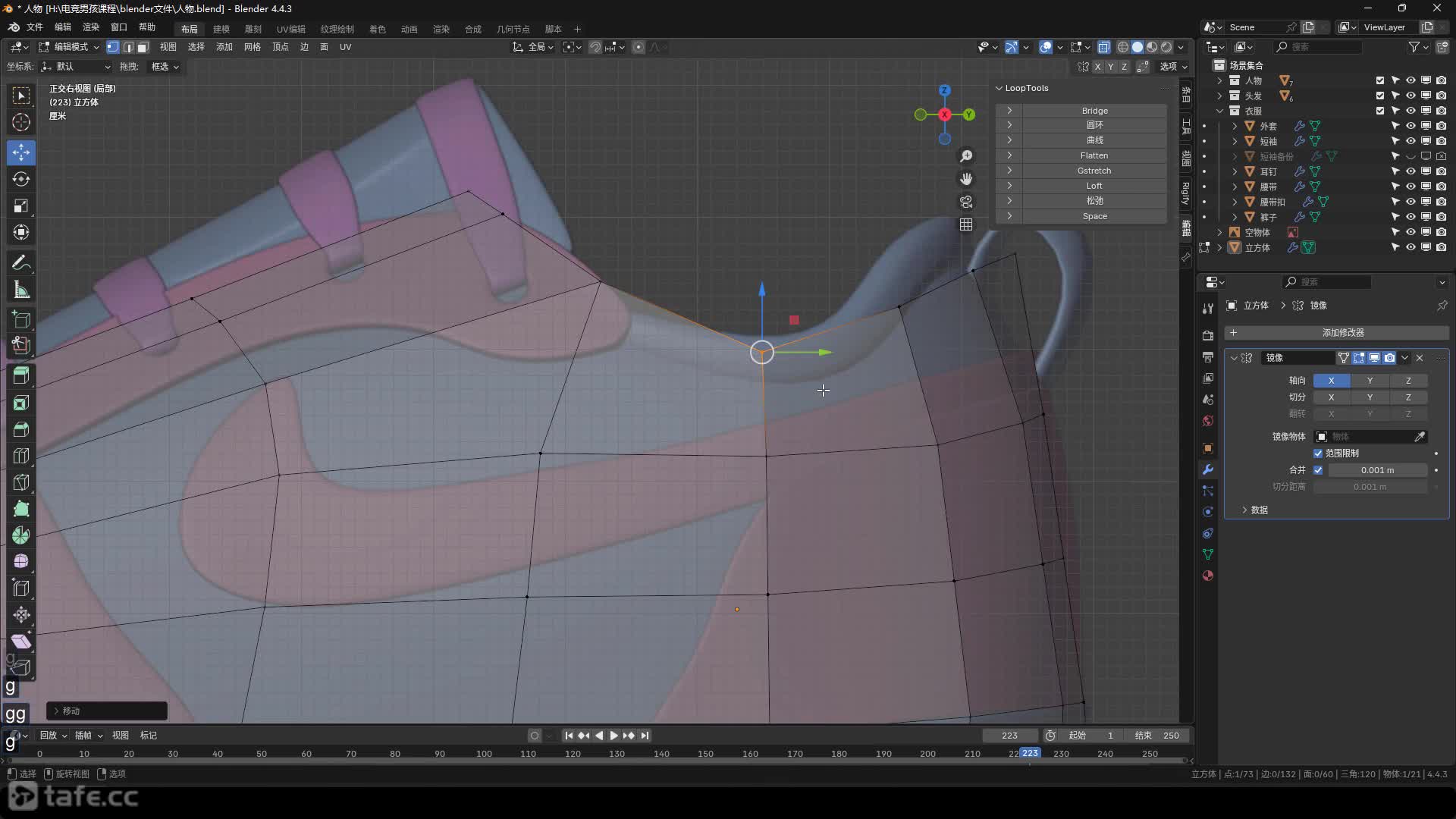Select the Rotate tool in toolbar
The height and width of the screenshot is (819, 1456).
pos(21,179)
